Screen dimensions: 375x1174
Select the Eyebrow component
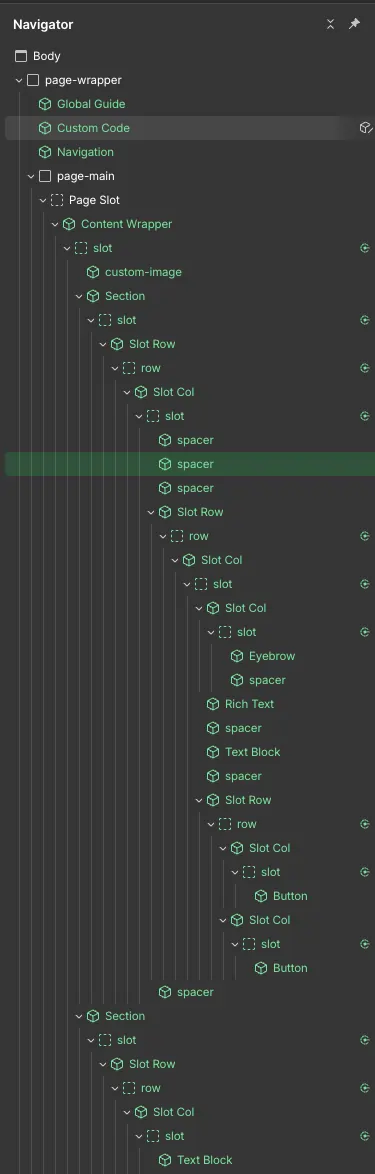(272, 656)
